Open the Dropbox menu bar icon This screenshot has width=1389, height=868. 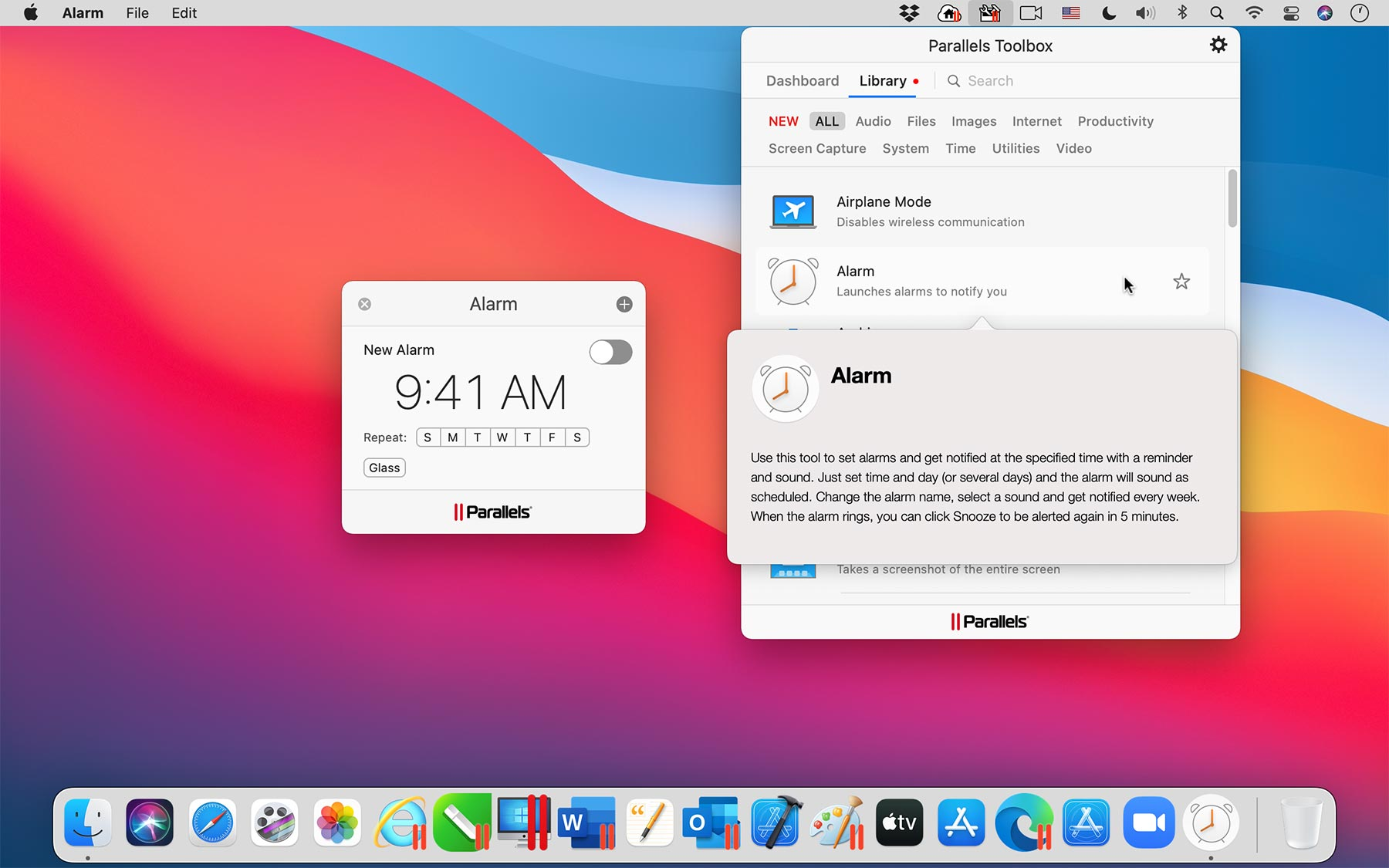pos(909,12)
